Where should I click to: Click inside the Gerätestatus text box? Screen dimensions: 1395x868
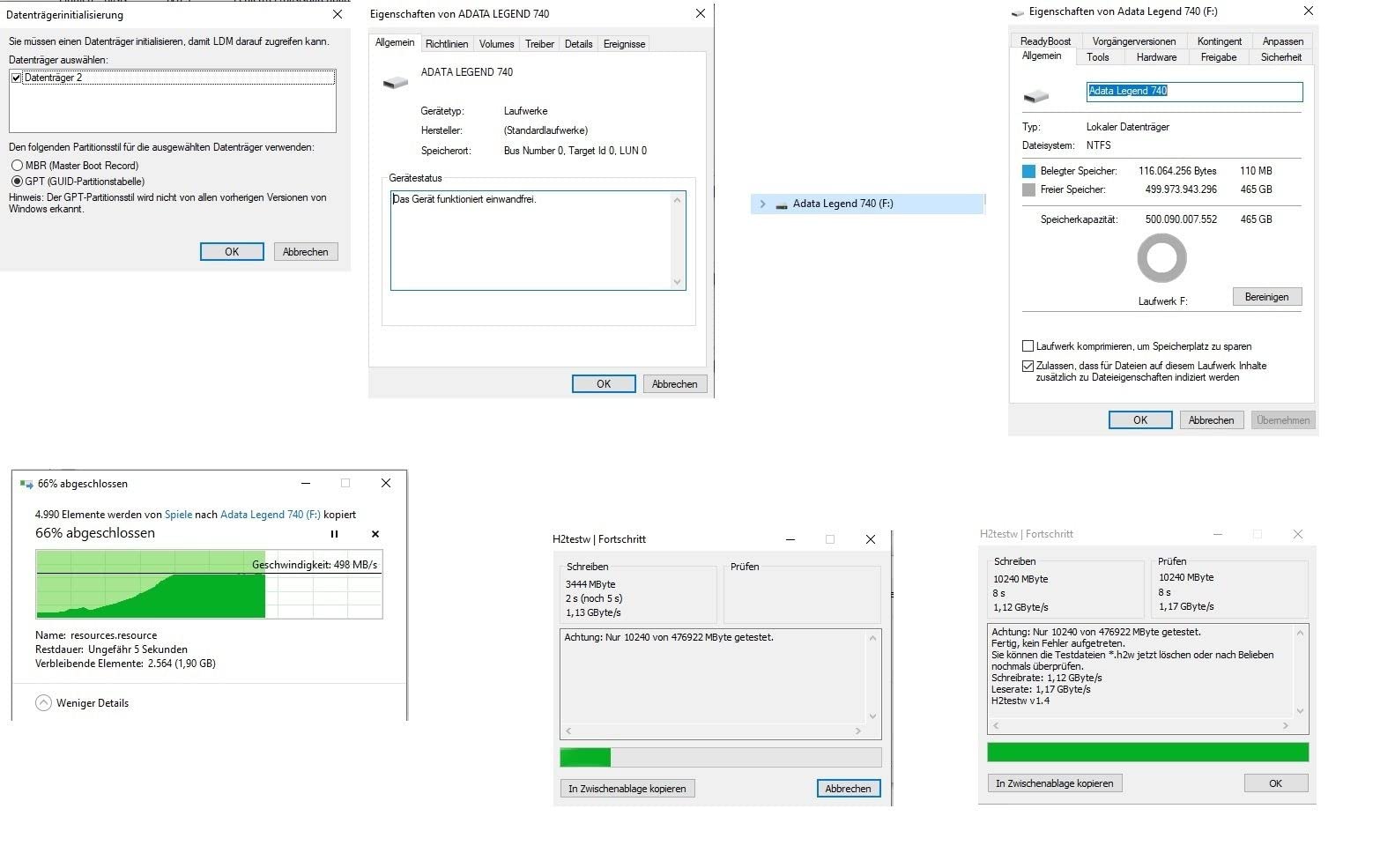point(538,241)
